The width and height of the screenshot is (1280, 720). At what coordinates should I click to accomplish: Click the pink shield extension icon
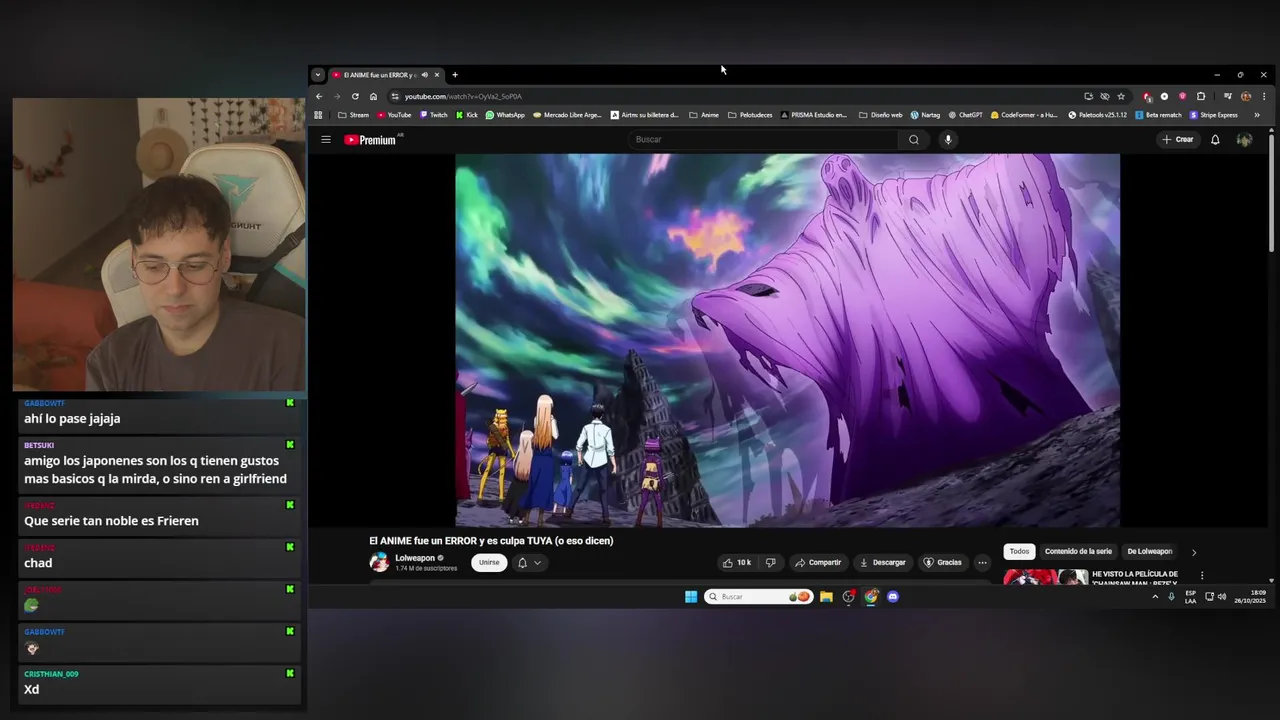coord(1182,96)
